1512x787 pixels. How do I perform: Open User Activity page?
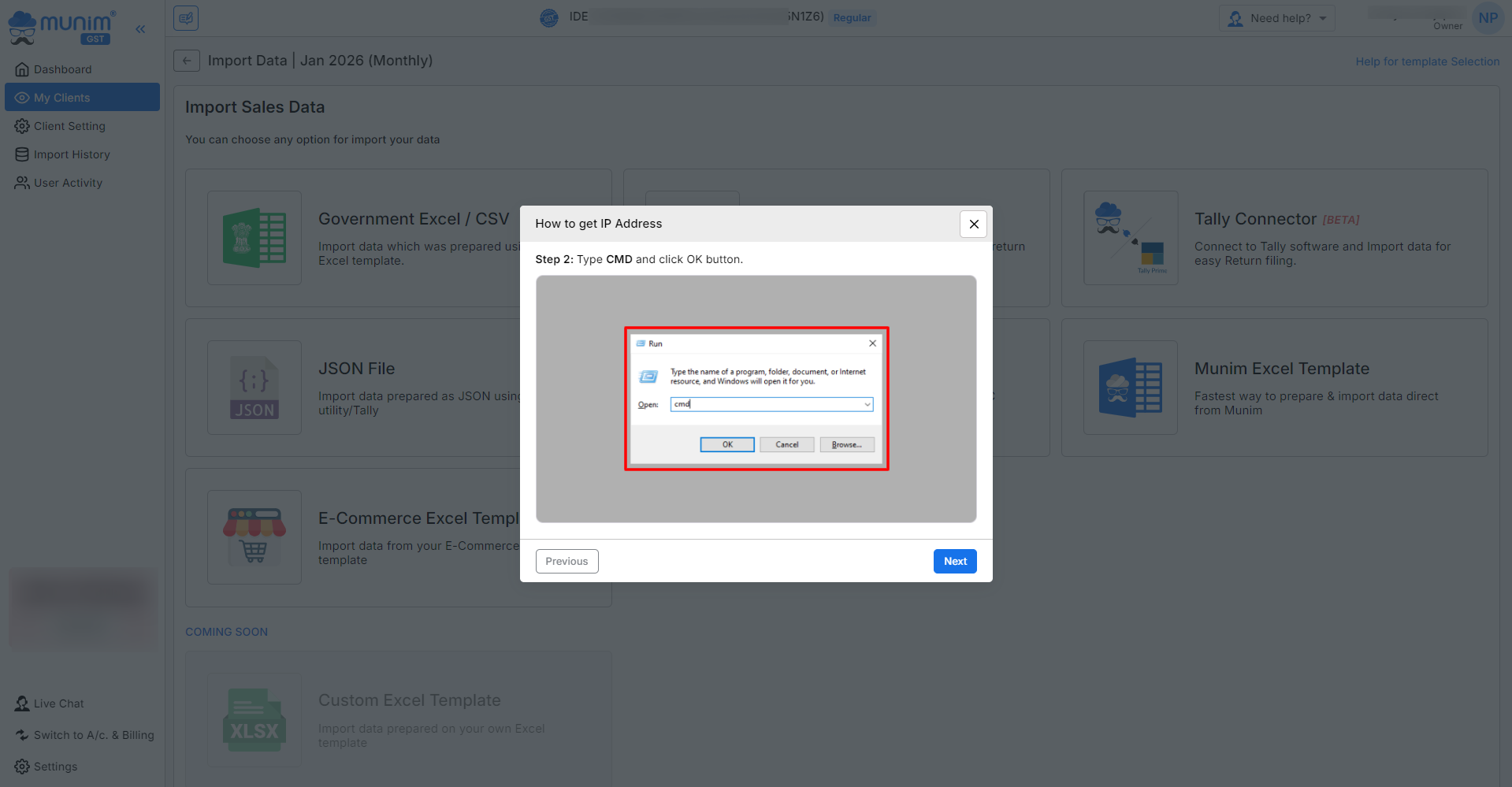tap(68, 183)
